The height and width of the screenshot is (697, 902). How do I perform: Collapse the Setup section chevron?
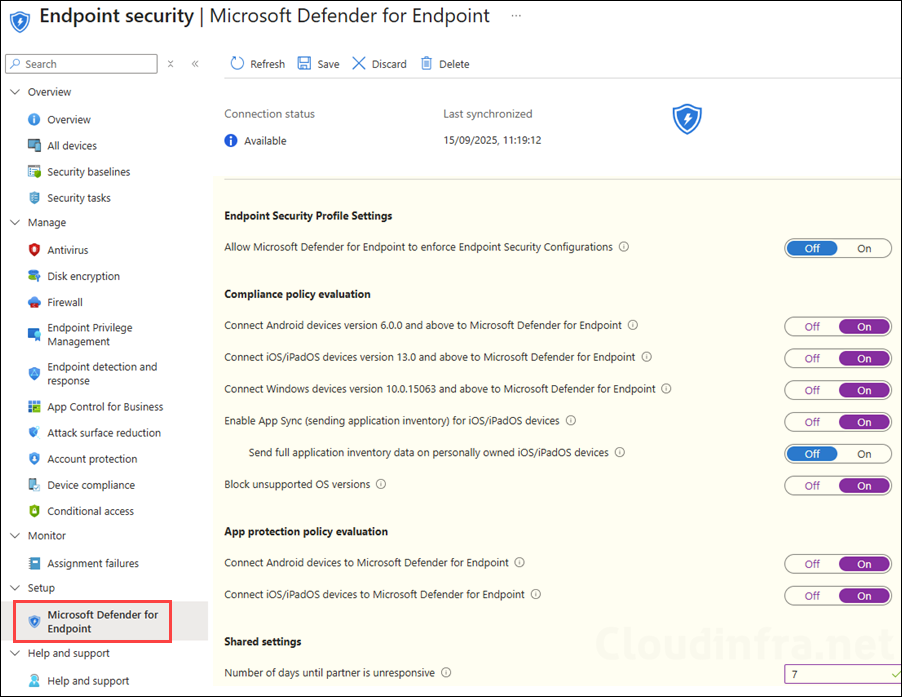coord(16,588)
